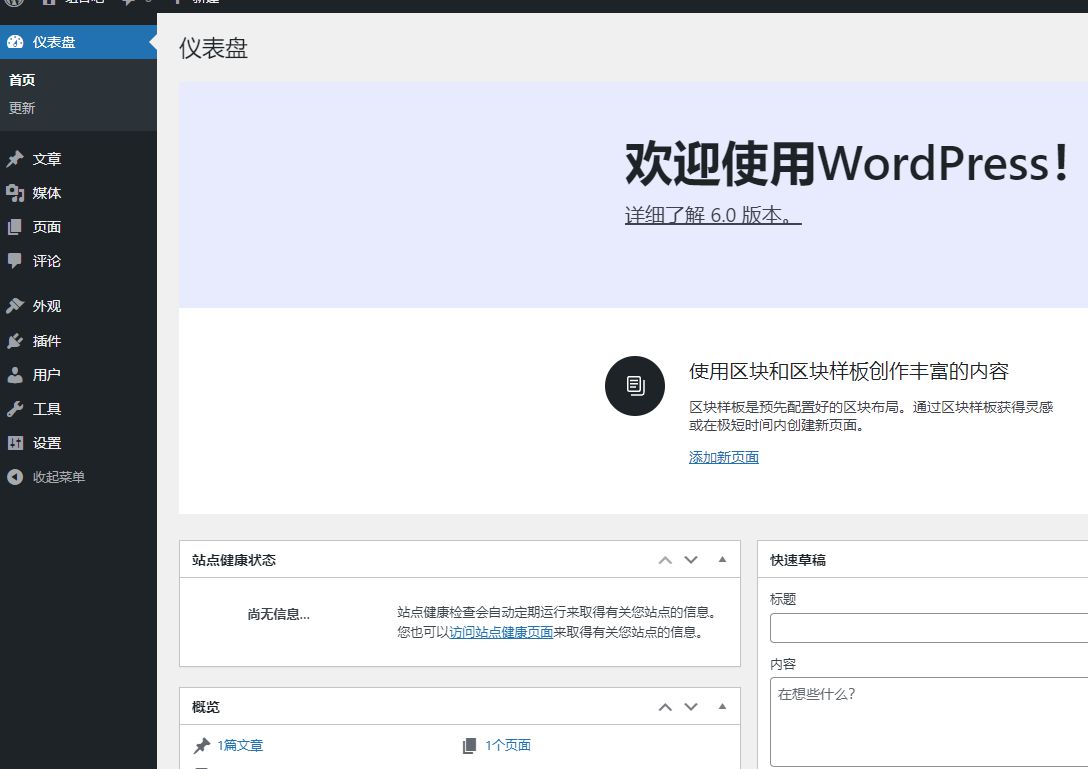Click the 概览 panel title
The image size is (1088, 769).
pos(205,707)
